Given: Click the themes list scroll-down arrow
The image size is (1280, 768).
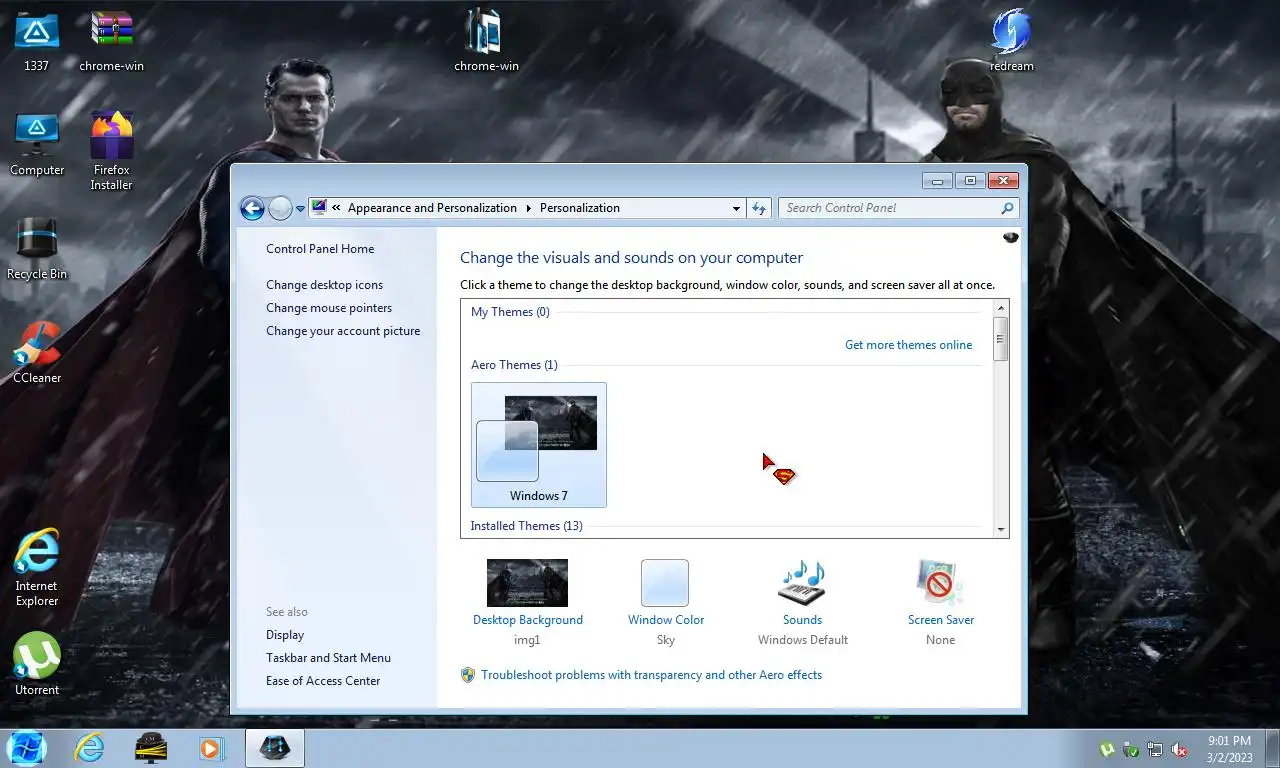Looking at the screenshot, I should (1000, 529).
